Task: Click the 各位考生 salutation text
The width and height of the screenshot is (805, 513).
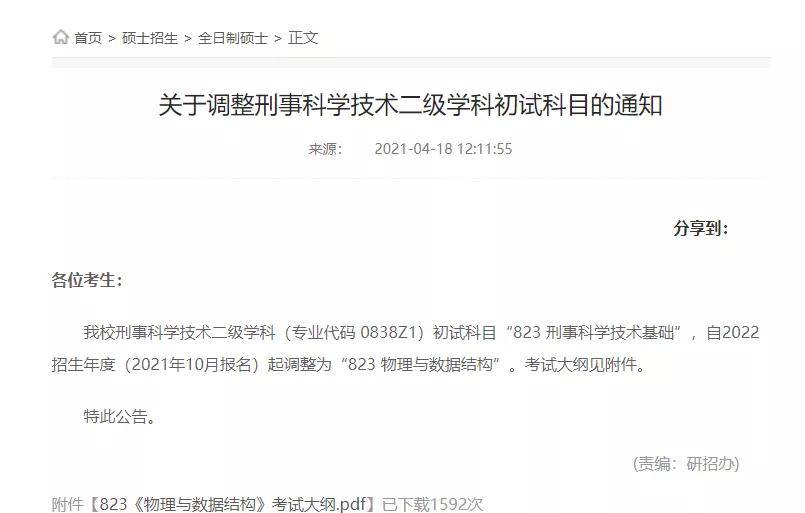Action: pyautogui.click(x=87, y=280)
